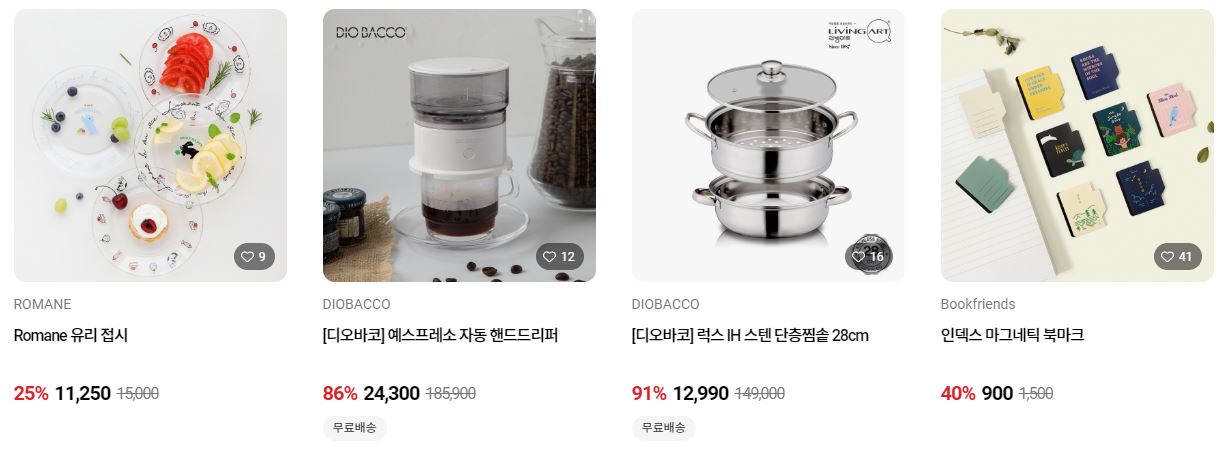Visit the Bookfriends brand page
The width and height of the screenshot is (1223, 451).
click(978, 304)
